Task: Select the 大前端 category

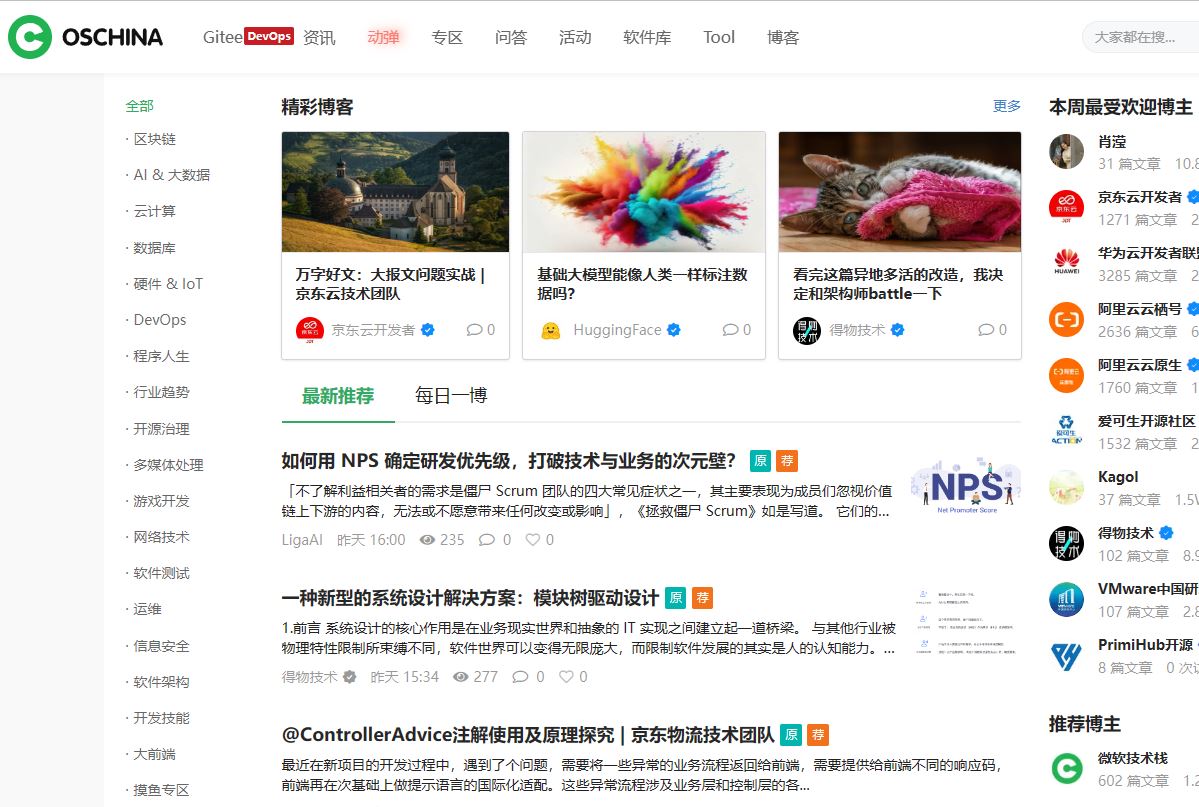Action: pos(154,754)
